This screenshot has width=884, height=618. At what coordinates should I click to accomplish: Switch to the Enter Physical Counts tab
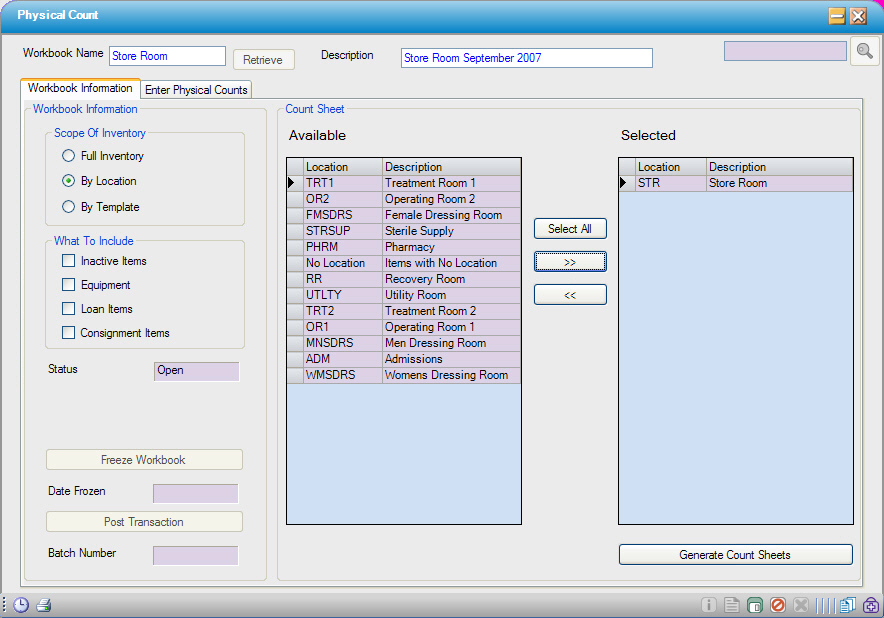pyautogui.click(x=196, y=90)
